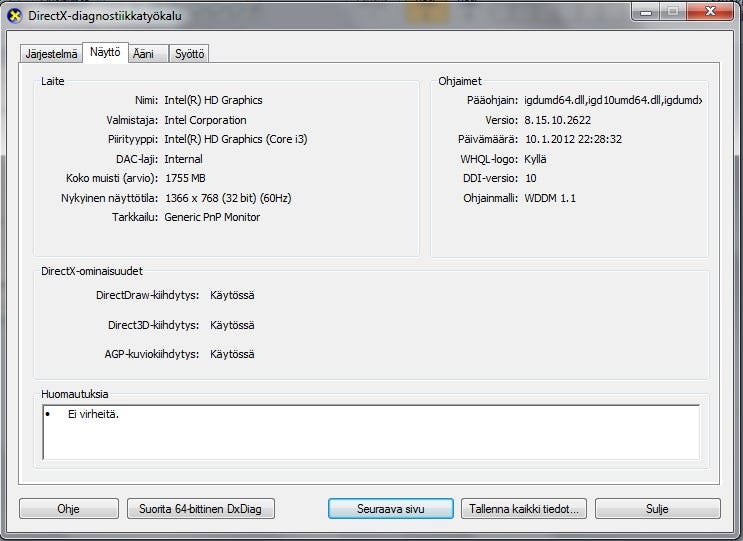Click chip type 'Intel(R) HD Graphics (Core i3)'
The image size is (743, 541).
pos(236,139)
